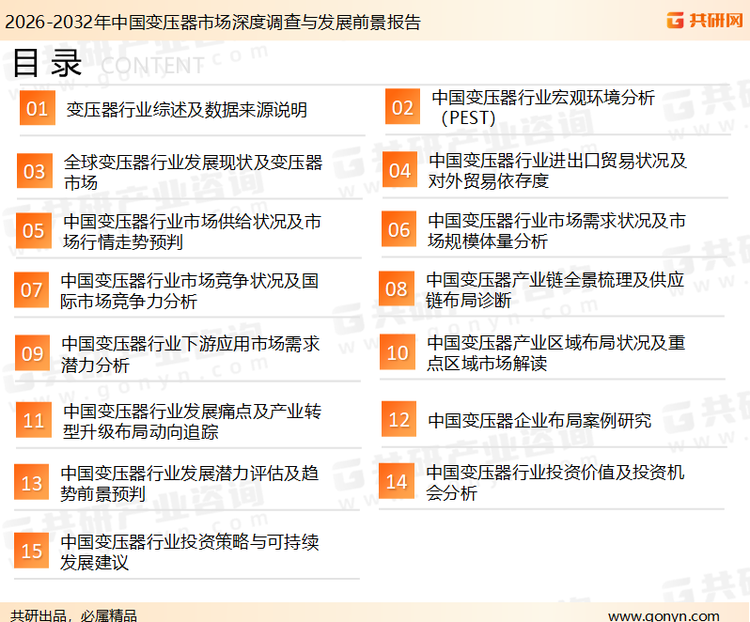Click the 目录 heading

[x=47, y=63]
